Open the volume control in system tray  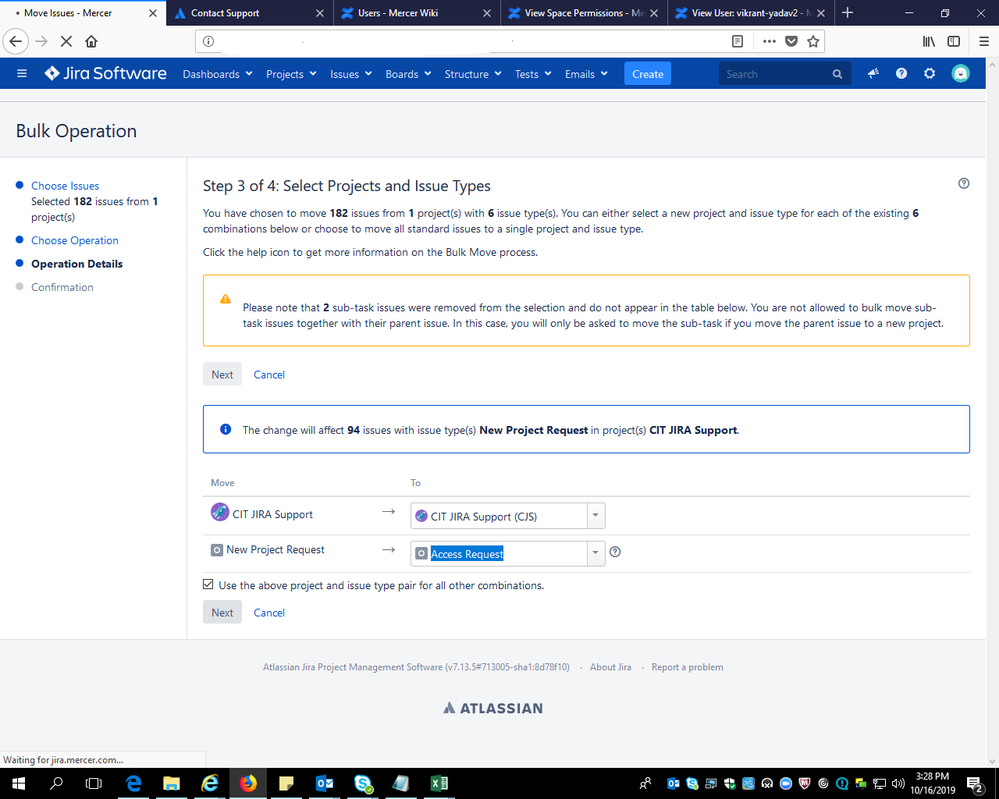click(898, 783)
